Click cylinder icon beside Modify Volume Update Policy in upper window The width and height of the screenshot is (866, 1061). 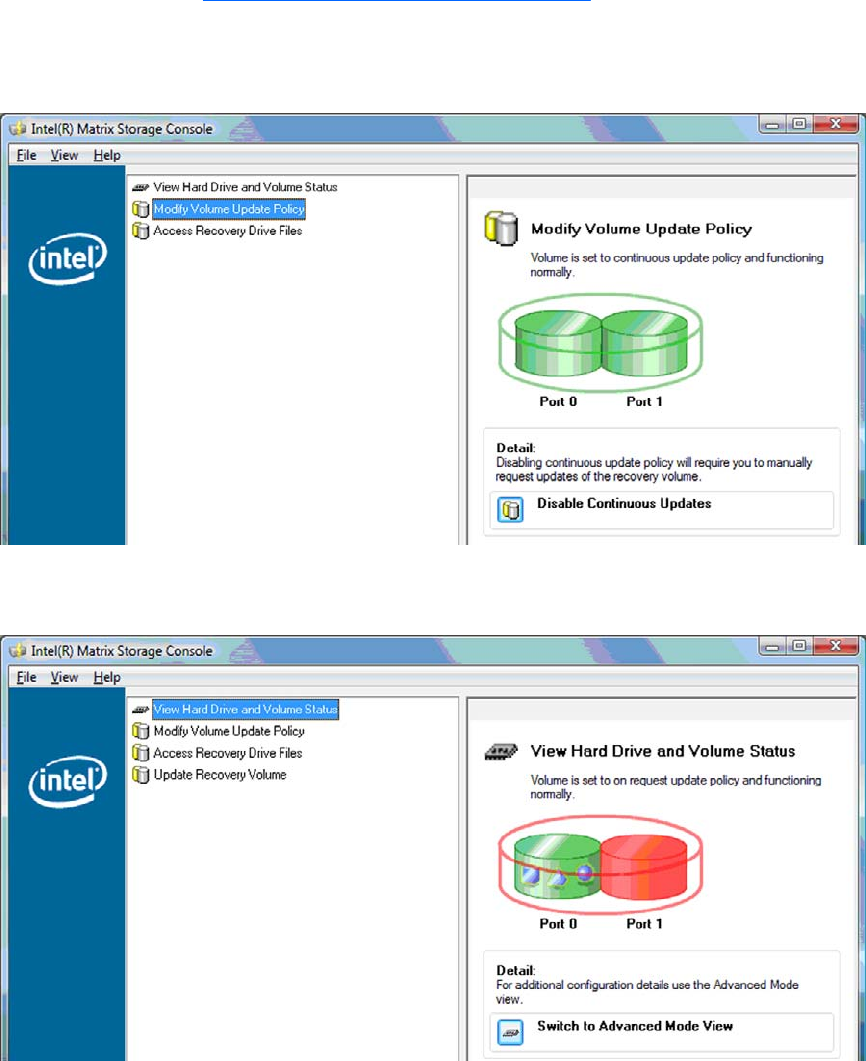[x=141, y=209]
